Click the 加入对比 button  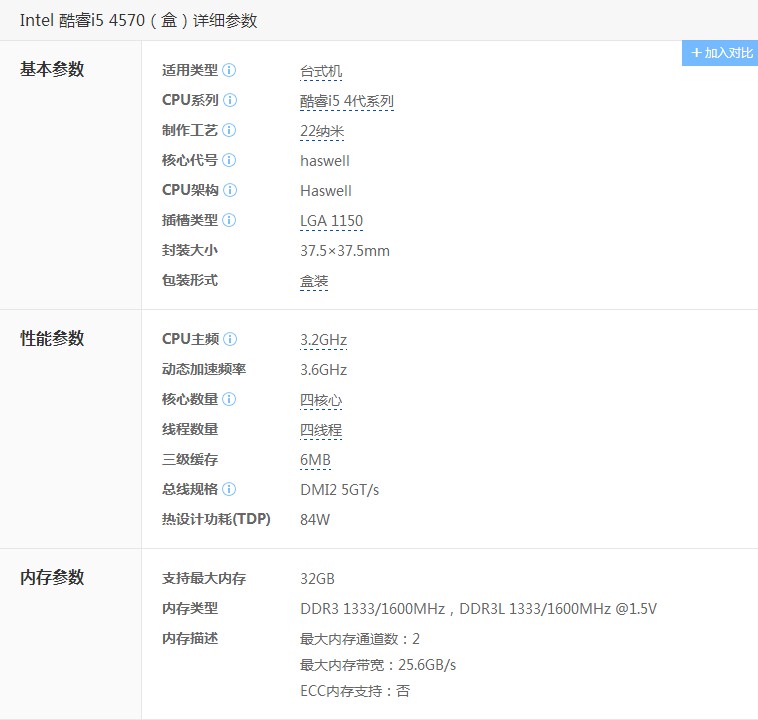tap(720, 53)
